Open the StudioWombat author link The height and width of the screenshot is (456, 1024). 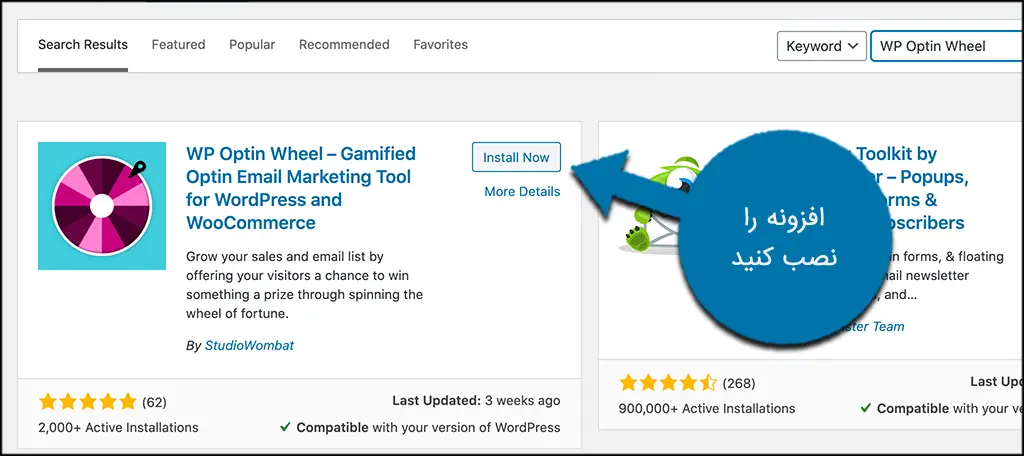[249, 346]
